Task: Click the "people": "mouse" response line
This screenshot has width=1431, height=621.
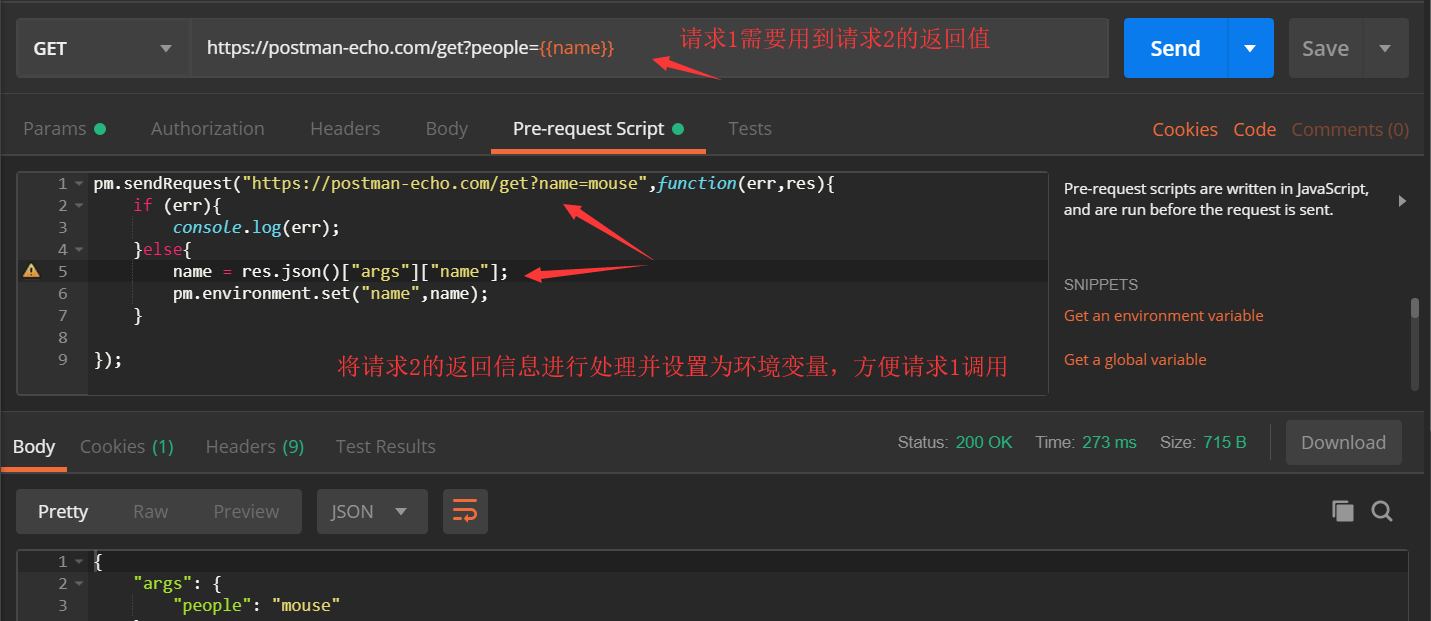Action: pos(256,605)
